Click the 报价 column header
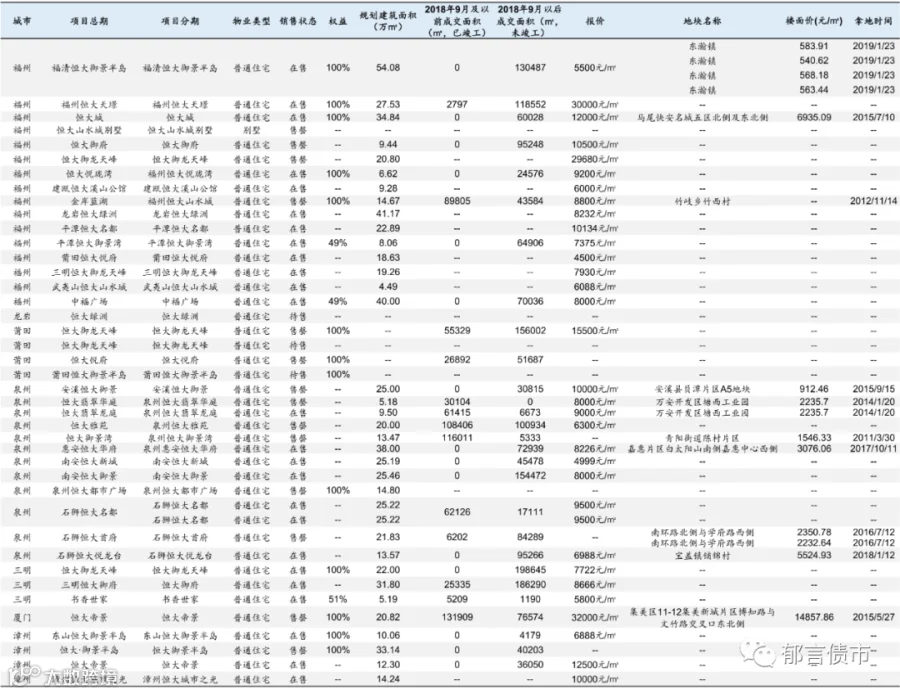Screen dimensions: 900x694 tap(595, 21)
